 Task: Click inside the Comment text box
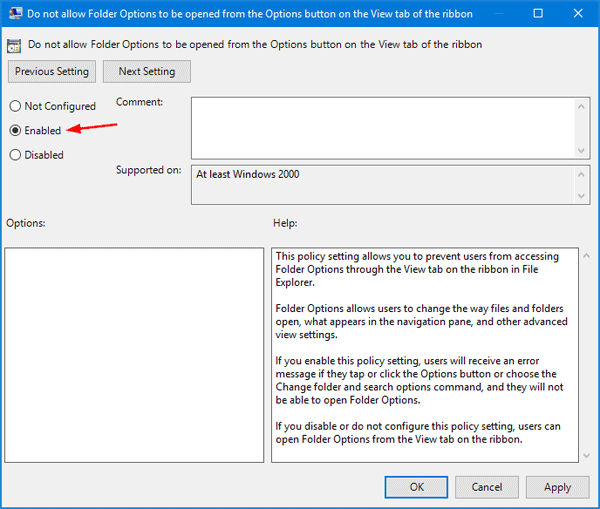click(382, 125)
